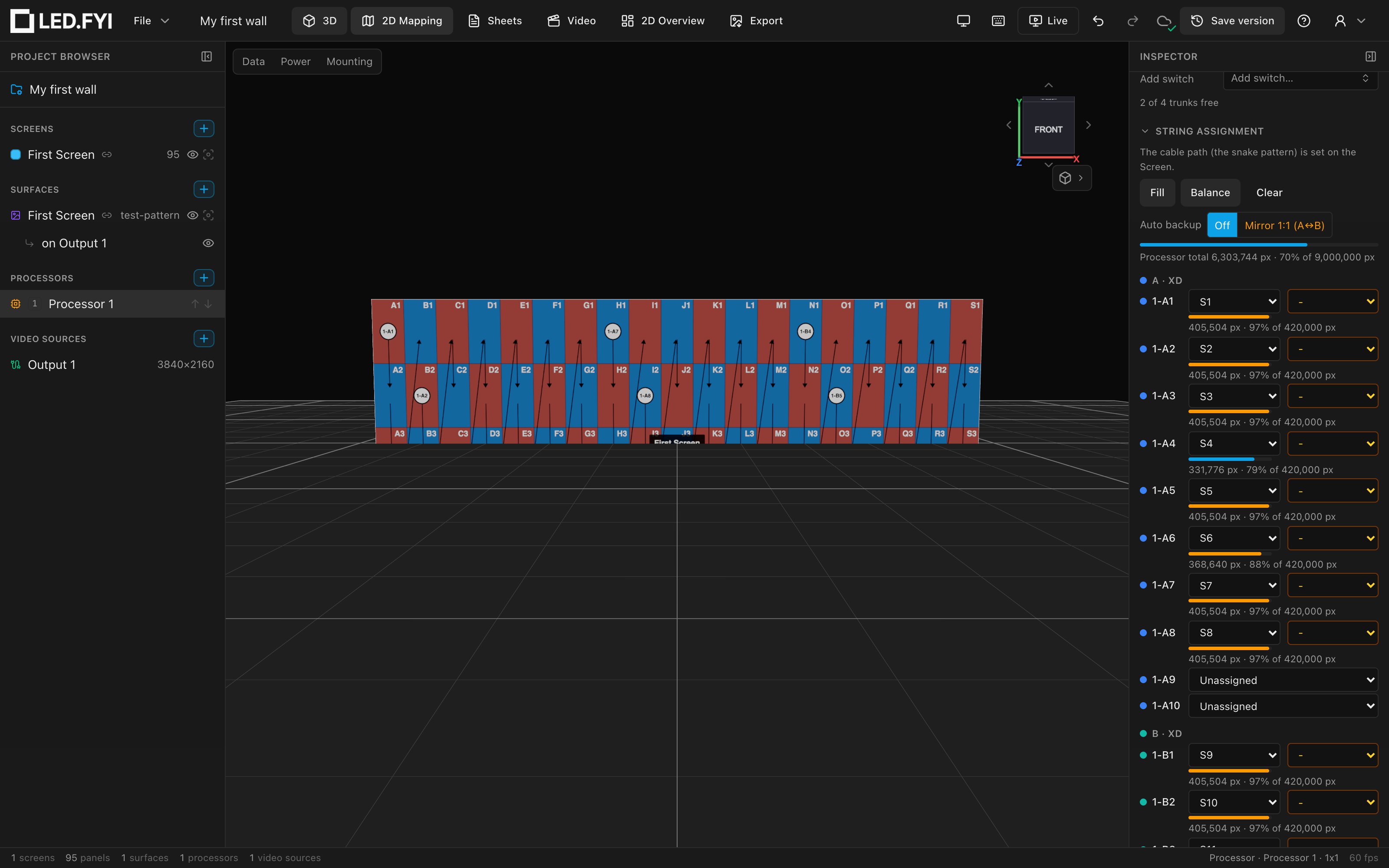1389x868 pixels.
Task: Focus on First Screen surface icon
Action: tap(208, 215)
